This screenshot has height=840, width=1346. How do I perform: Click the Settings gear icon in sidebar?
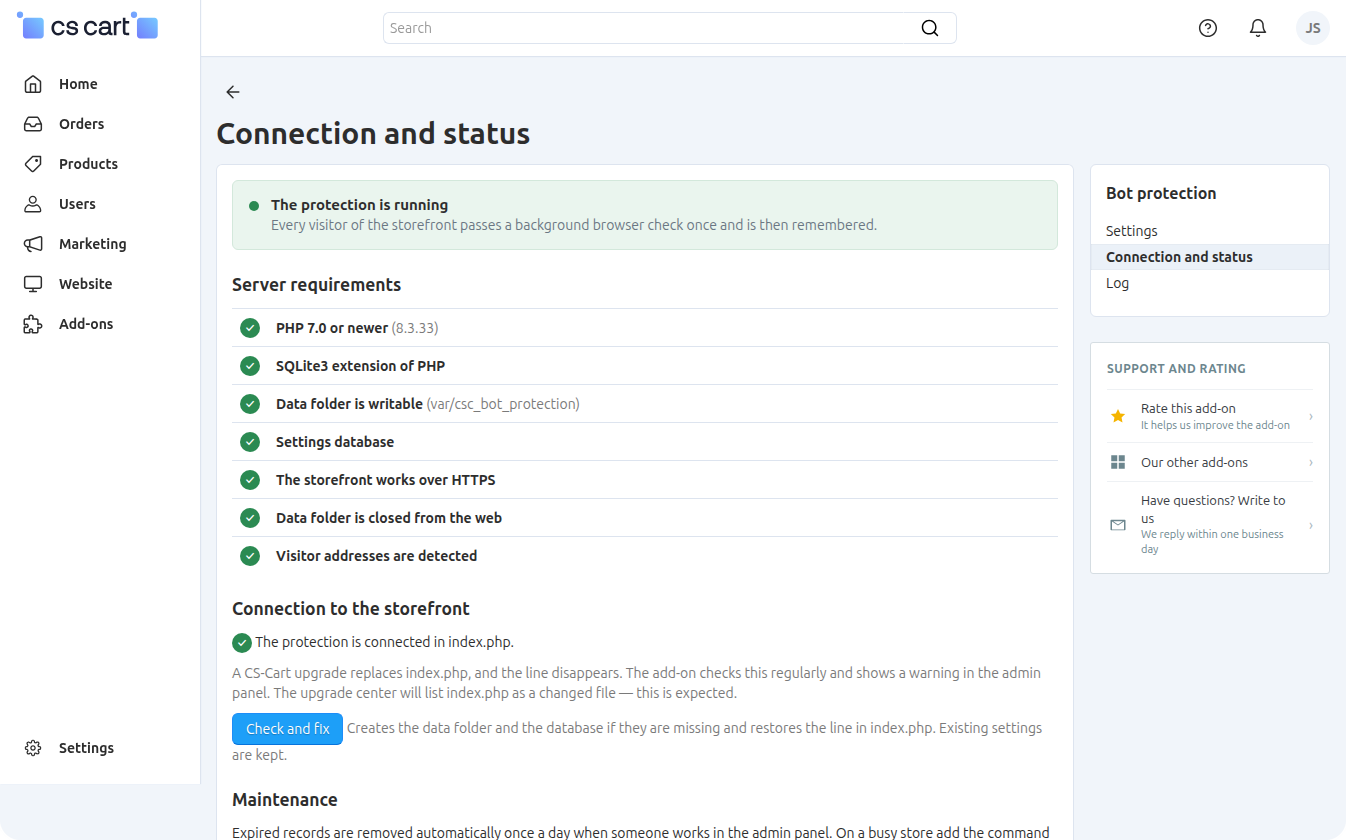33,748
